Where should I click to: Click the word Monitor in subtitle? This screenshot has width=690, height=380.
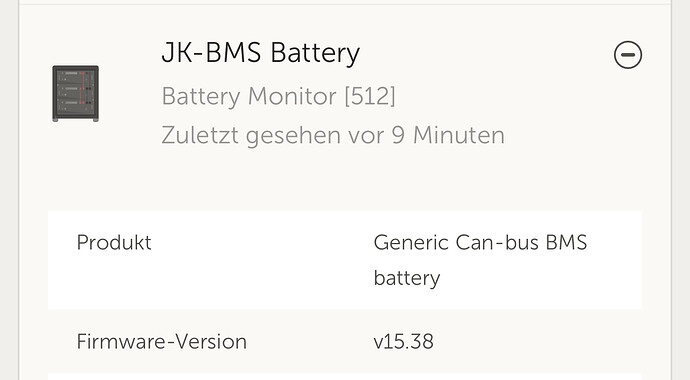[292, 96]
